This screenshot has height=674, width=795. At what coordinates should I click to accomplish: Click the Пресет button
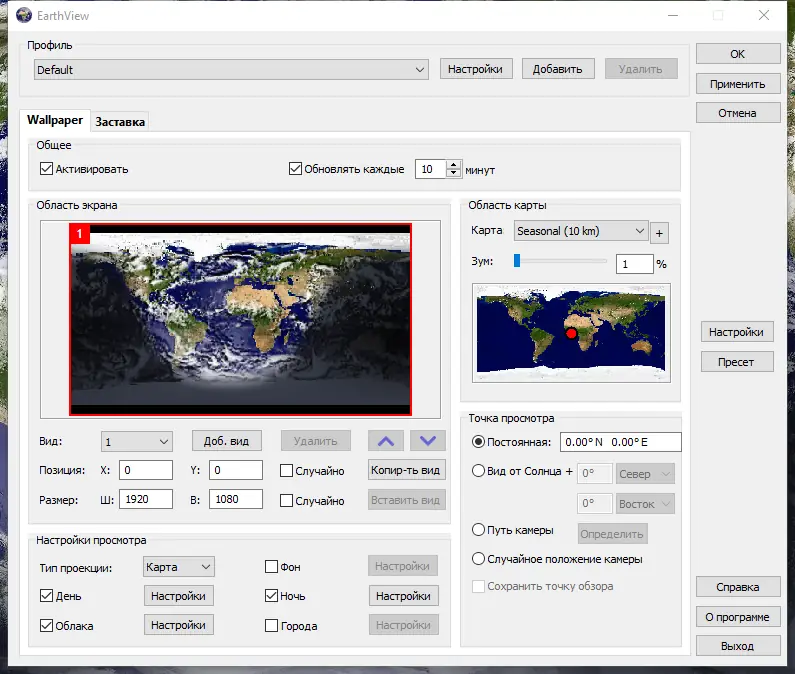(737, 362)
